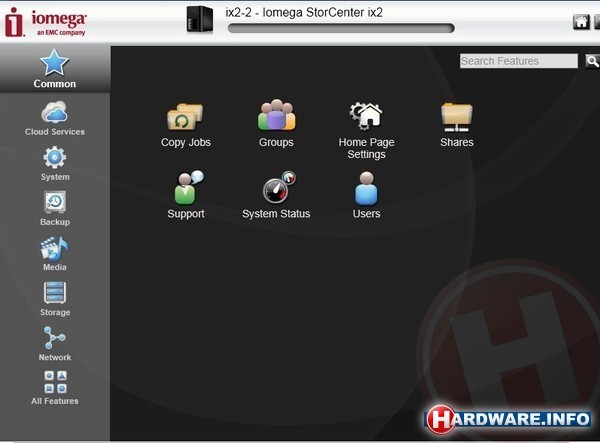Show All Features in the sidebar
600x443 pixels.
pyautogui.click(x=55, y=388)
